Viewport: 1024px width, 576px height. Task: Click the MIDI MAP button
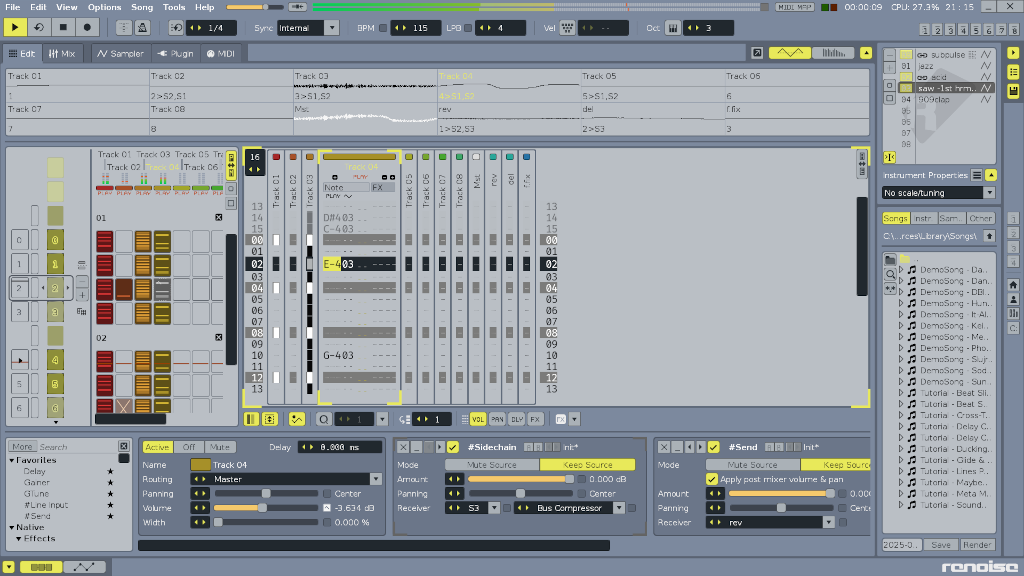796,8
